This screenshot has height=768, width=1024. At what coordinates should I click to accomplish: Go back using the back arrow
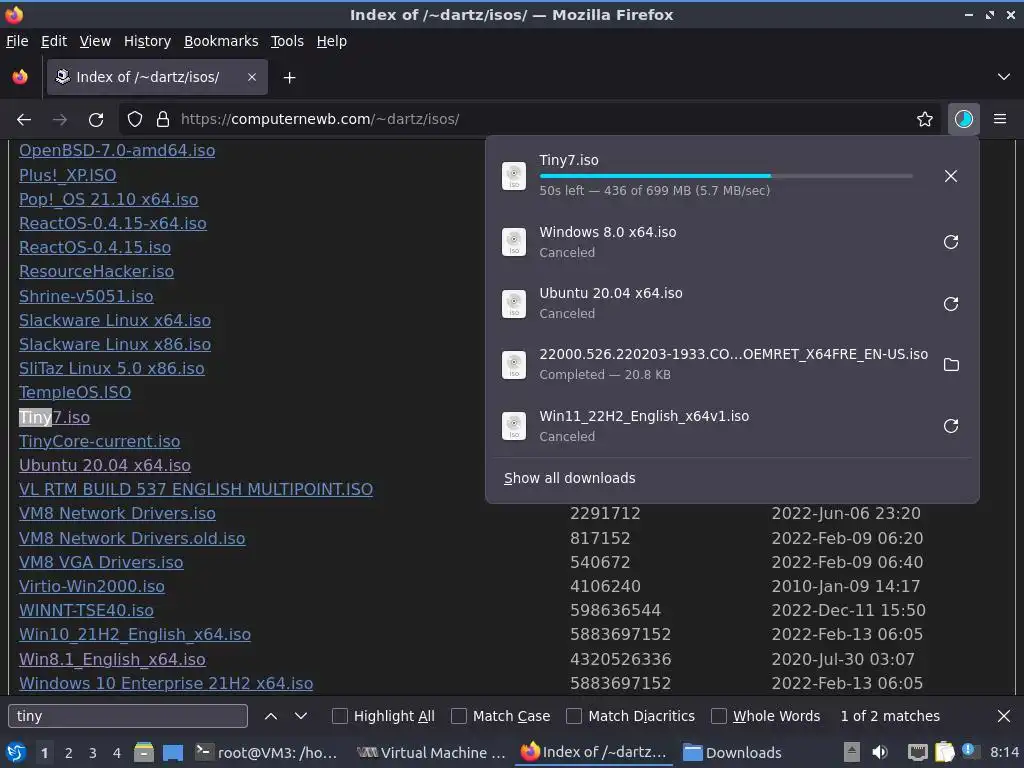pyautogui.click(x=24, y=120)
